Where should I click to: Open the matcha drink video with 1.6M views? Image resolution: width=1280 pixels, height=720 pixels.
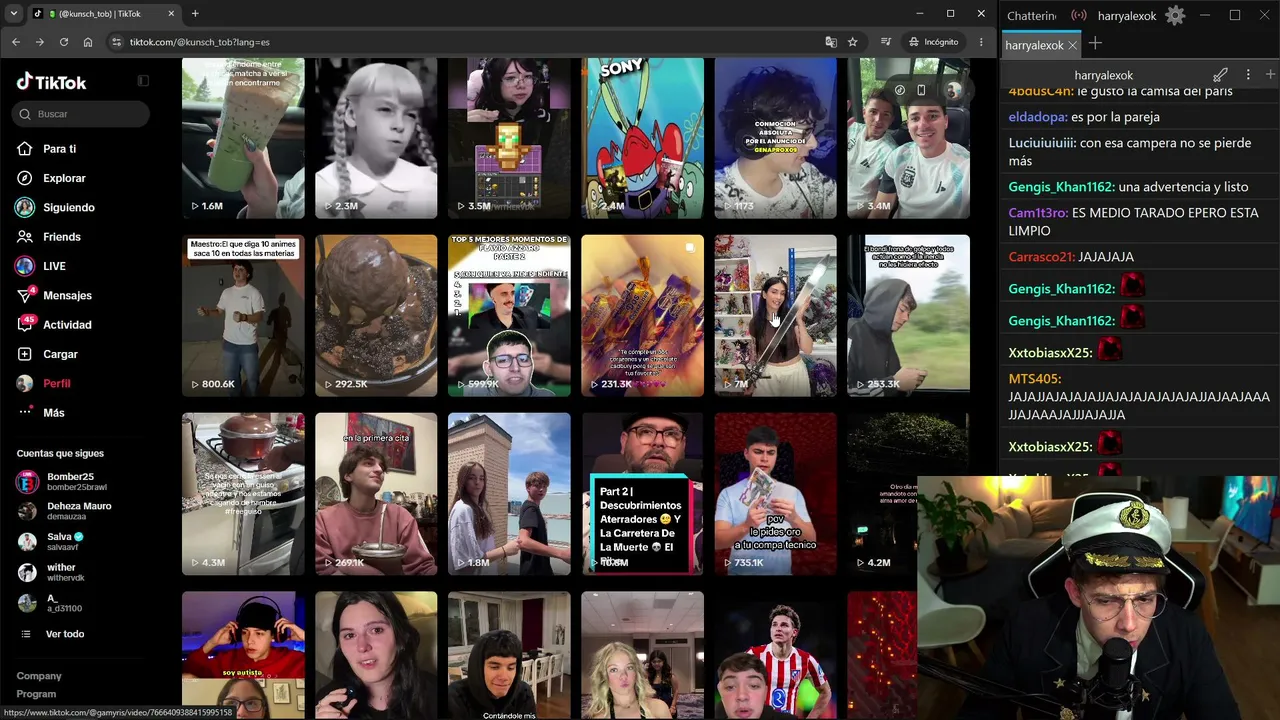[x=243, y=138]
